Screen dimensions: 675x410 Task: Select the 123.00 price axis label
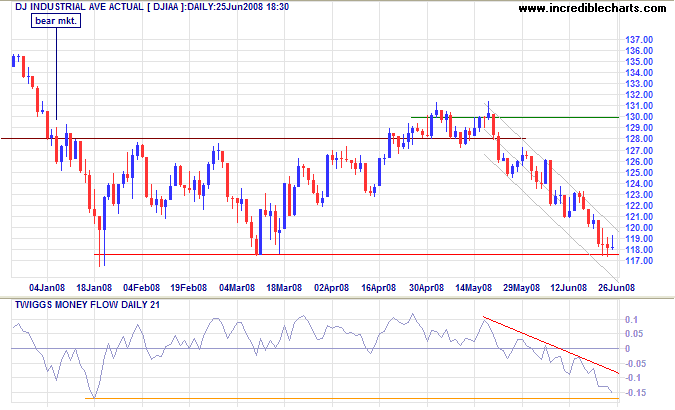click(639, 195)
